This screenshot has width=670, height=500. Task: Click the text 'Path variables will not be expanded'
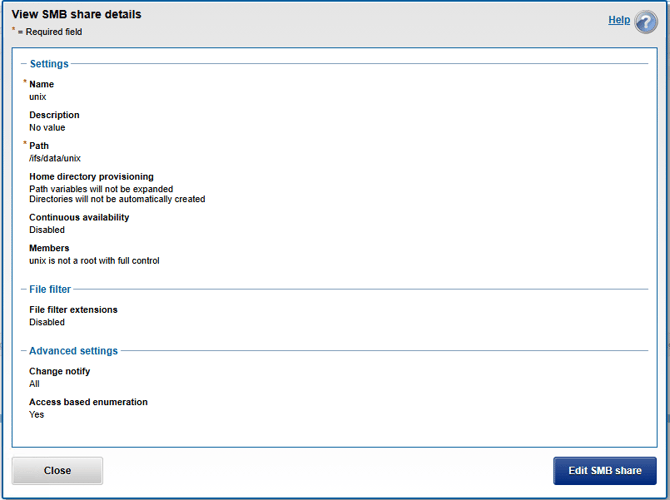coord(101,189)
